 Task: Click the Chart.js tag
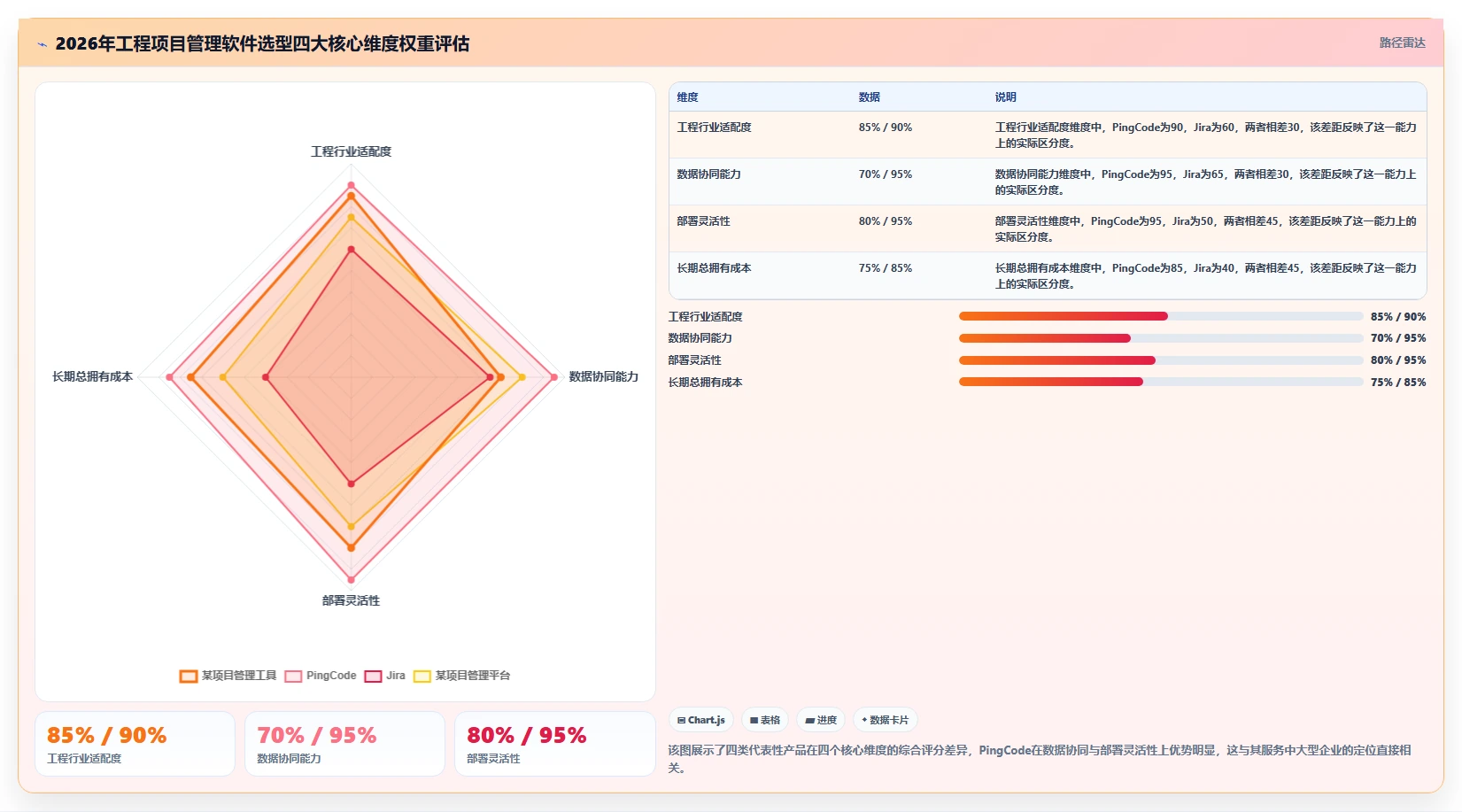point(700,720)
